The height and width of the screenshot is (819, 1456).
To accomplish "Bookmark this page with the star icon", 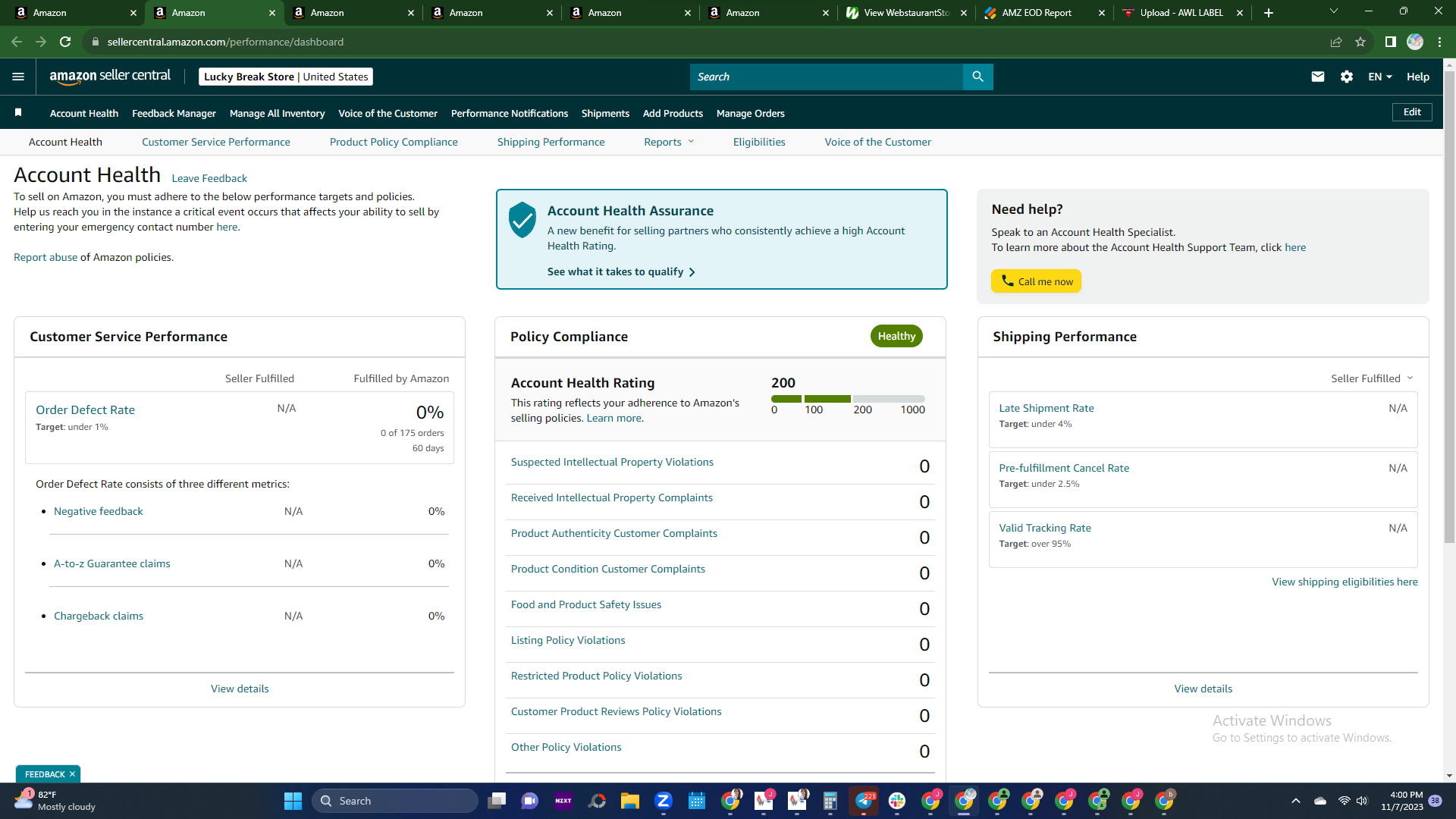I will pyautogui.click(x=1360, y=42).
